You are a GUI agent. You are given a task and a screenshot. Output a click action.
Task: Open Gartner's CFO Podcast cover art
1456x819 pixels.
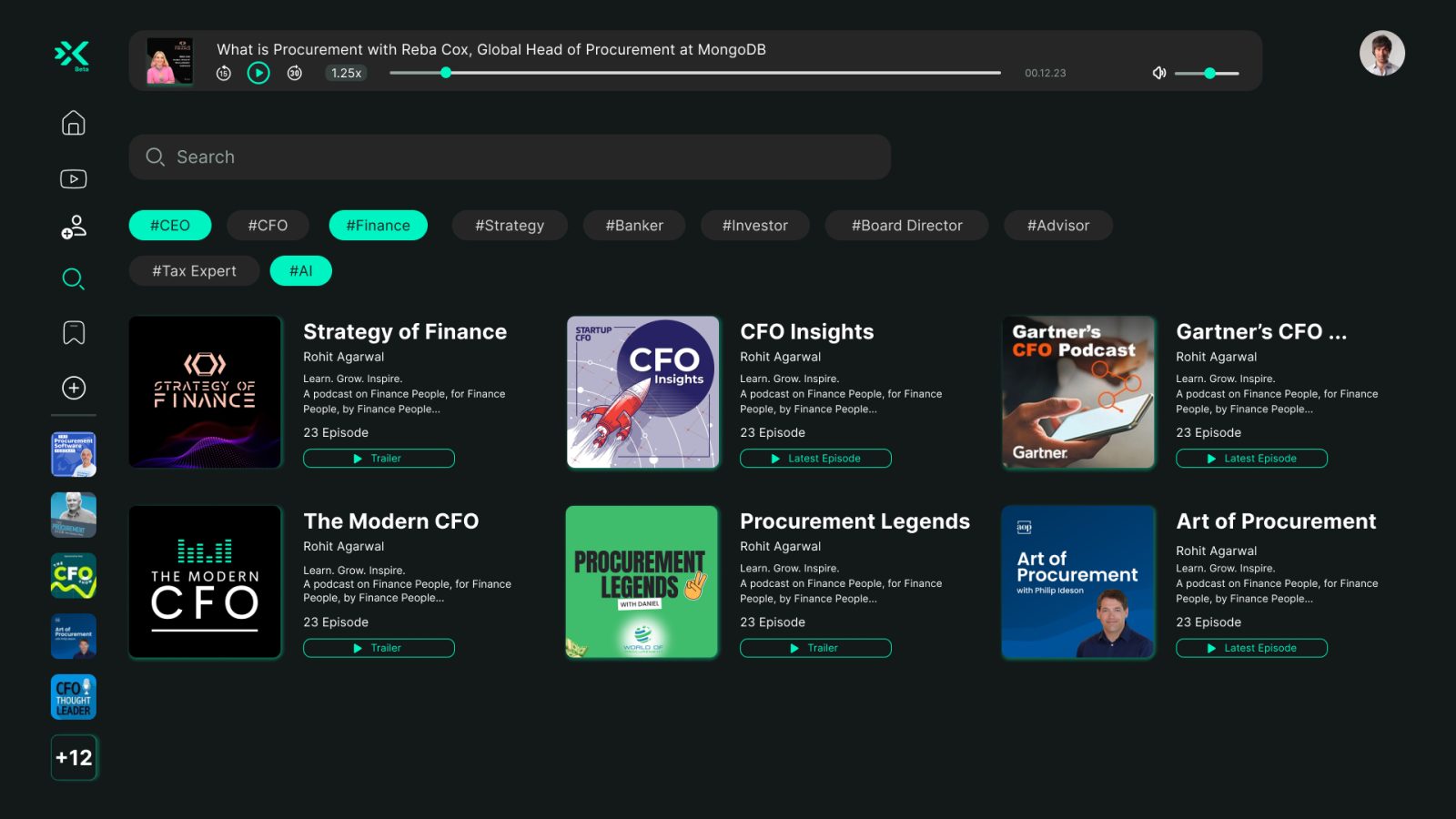pyautogui.click(x=1078, y=392)
